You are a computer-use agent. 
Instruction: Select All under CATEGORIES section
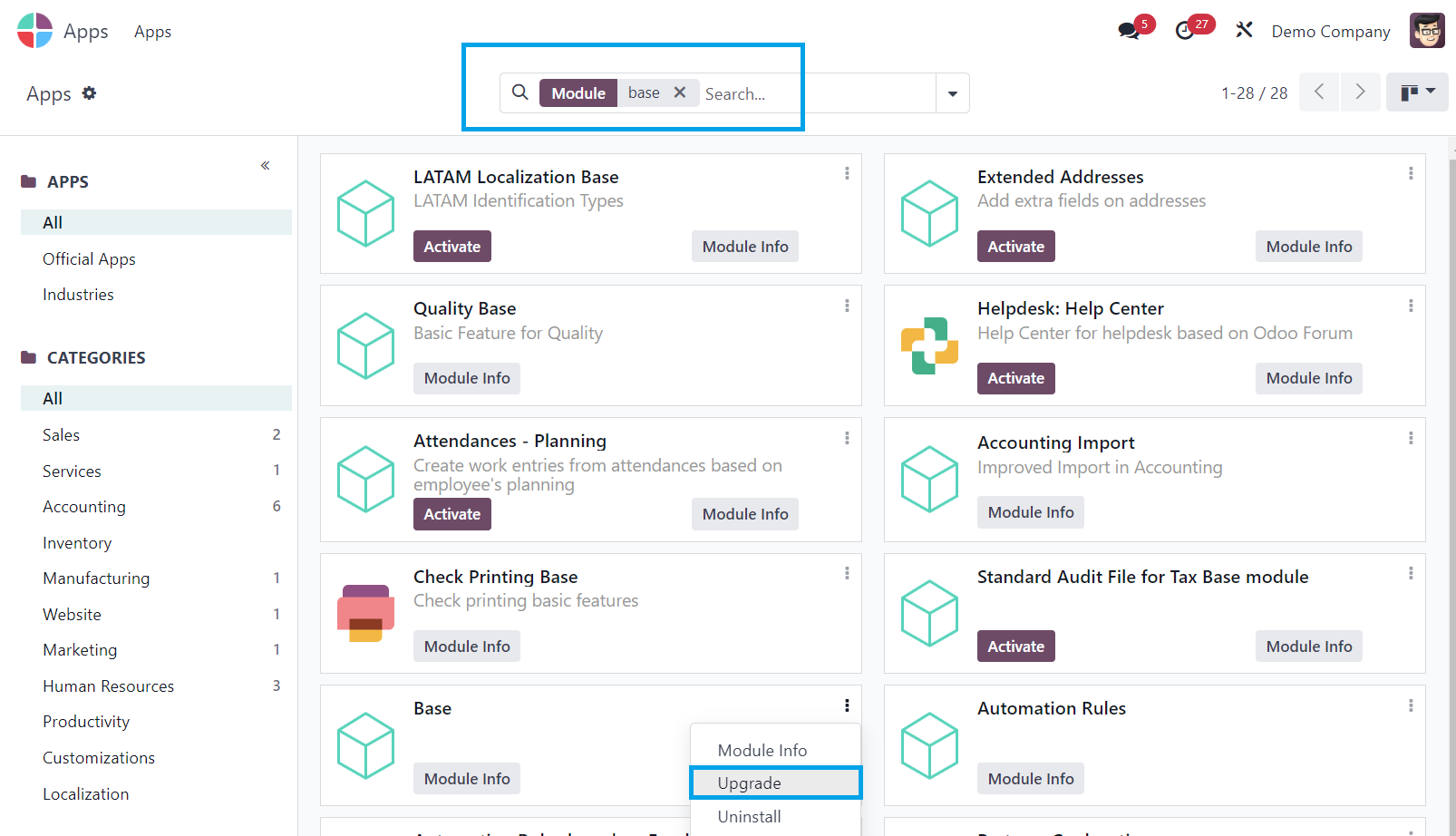coord(156,398)
